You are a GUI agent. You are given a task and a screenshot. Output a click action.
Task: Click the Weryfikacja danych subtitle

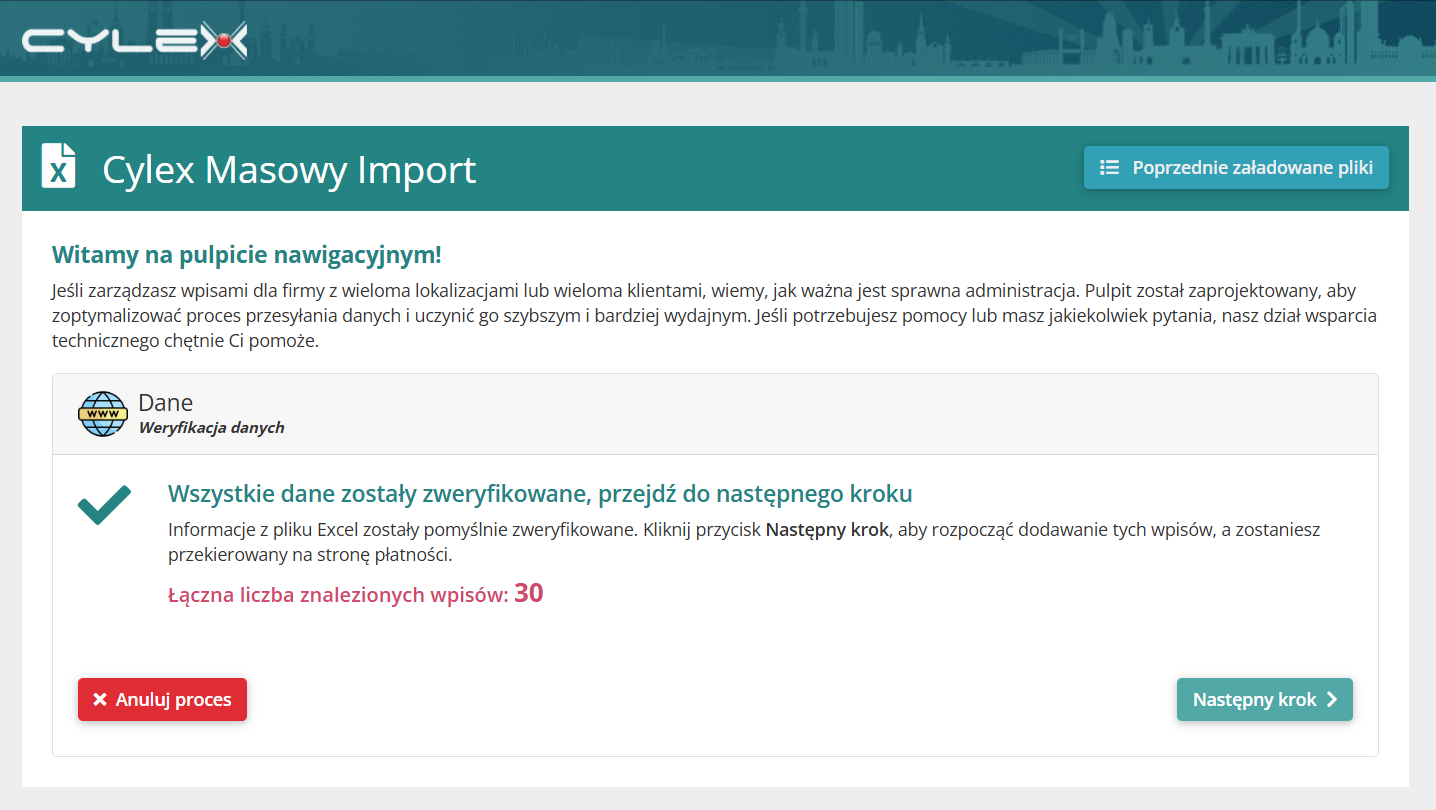point(211,427)
